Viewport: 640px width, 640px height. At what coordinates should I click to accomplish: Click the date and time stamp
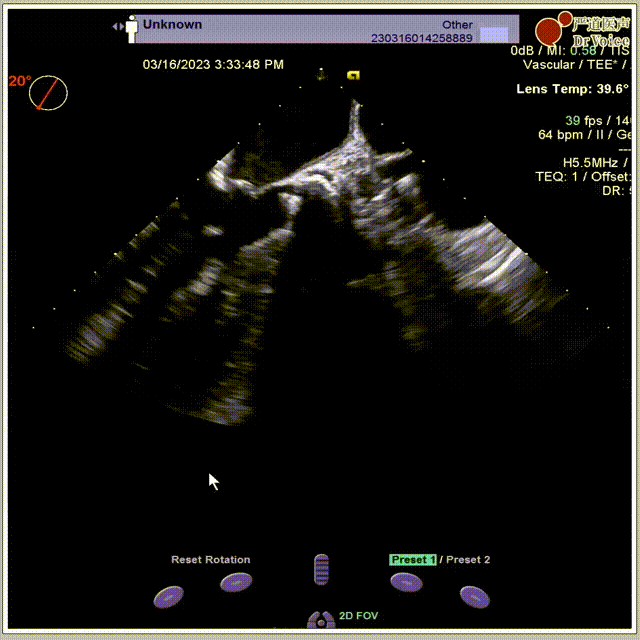(x=213, y=64)
